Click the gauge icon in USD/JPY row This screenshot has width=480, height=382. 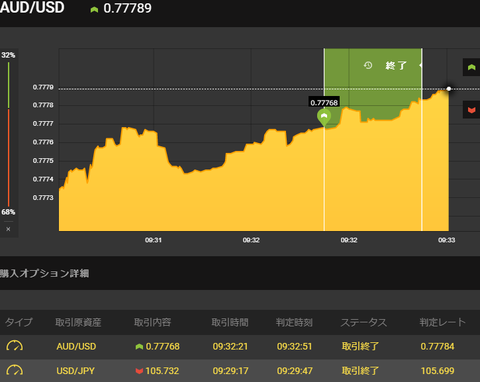[15, 370]
